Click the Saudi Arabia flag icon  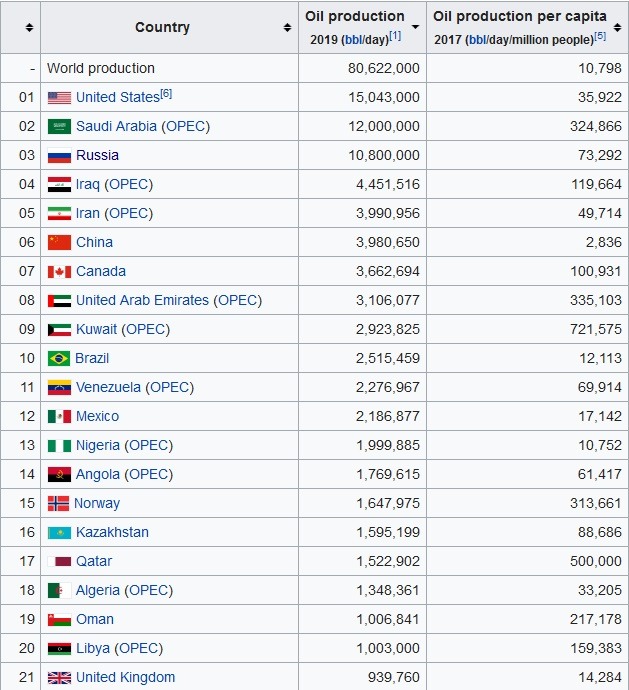(59, 126)
